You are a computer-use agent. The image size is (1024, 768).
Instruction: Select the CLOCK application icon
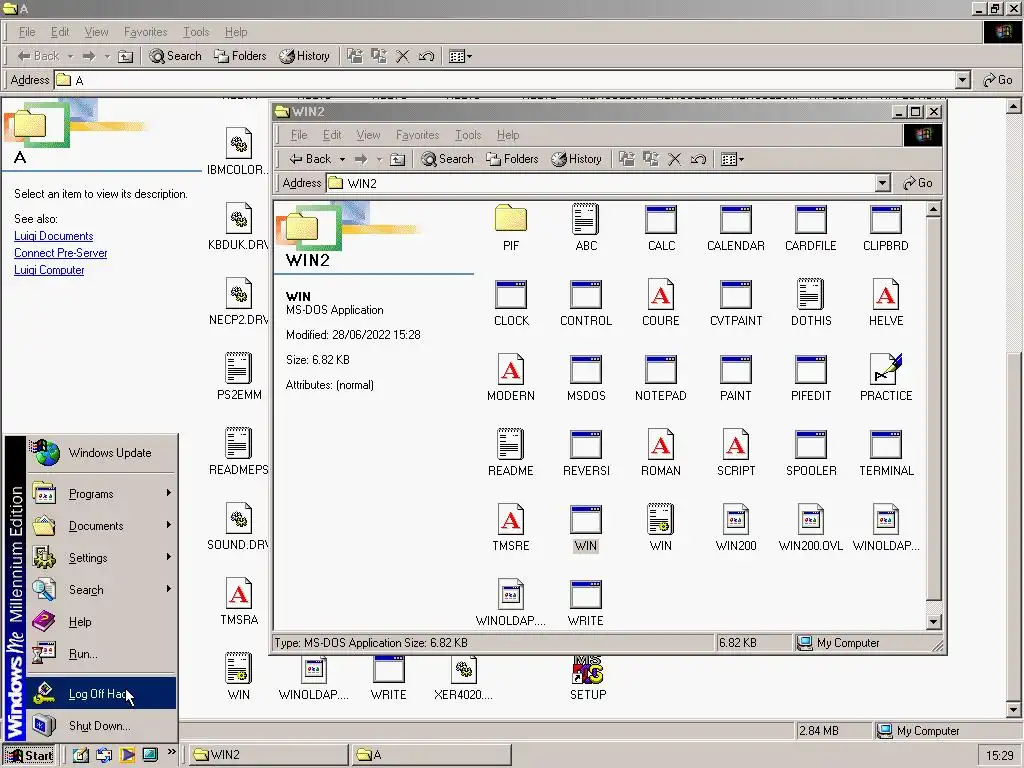point(511,295)
